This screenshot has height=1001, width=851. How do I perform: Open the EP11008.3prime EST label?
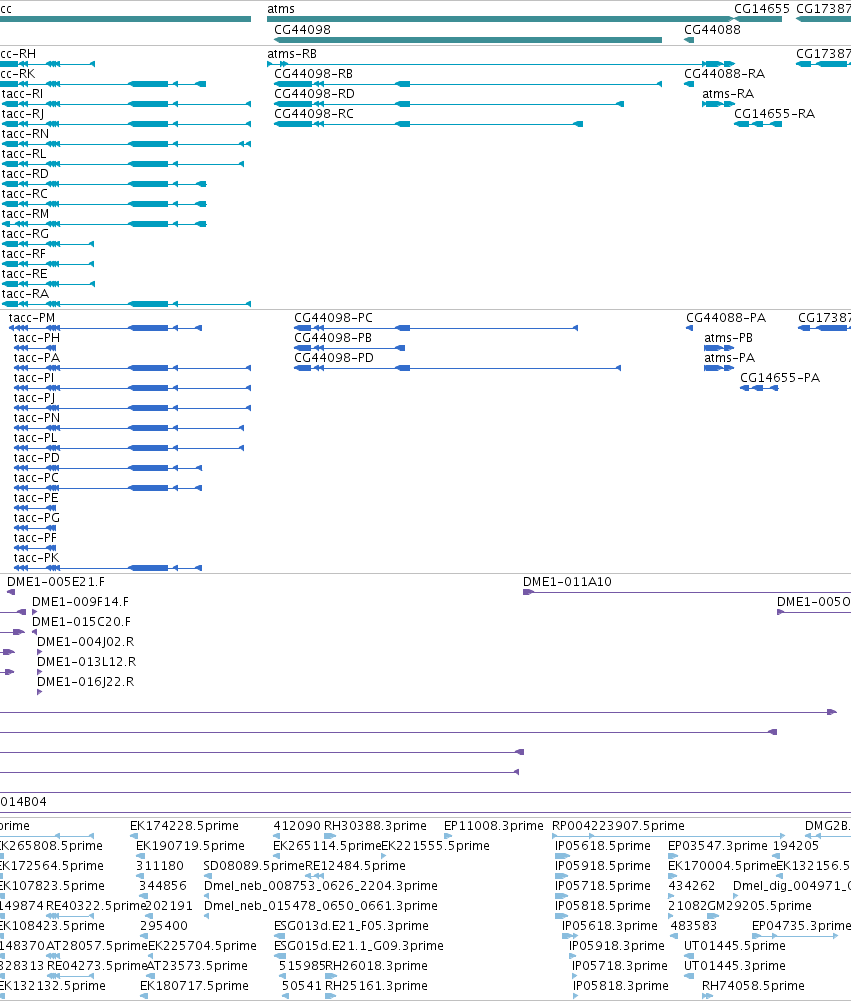[494, 825]
